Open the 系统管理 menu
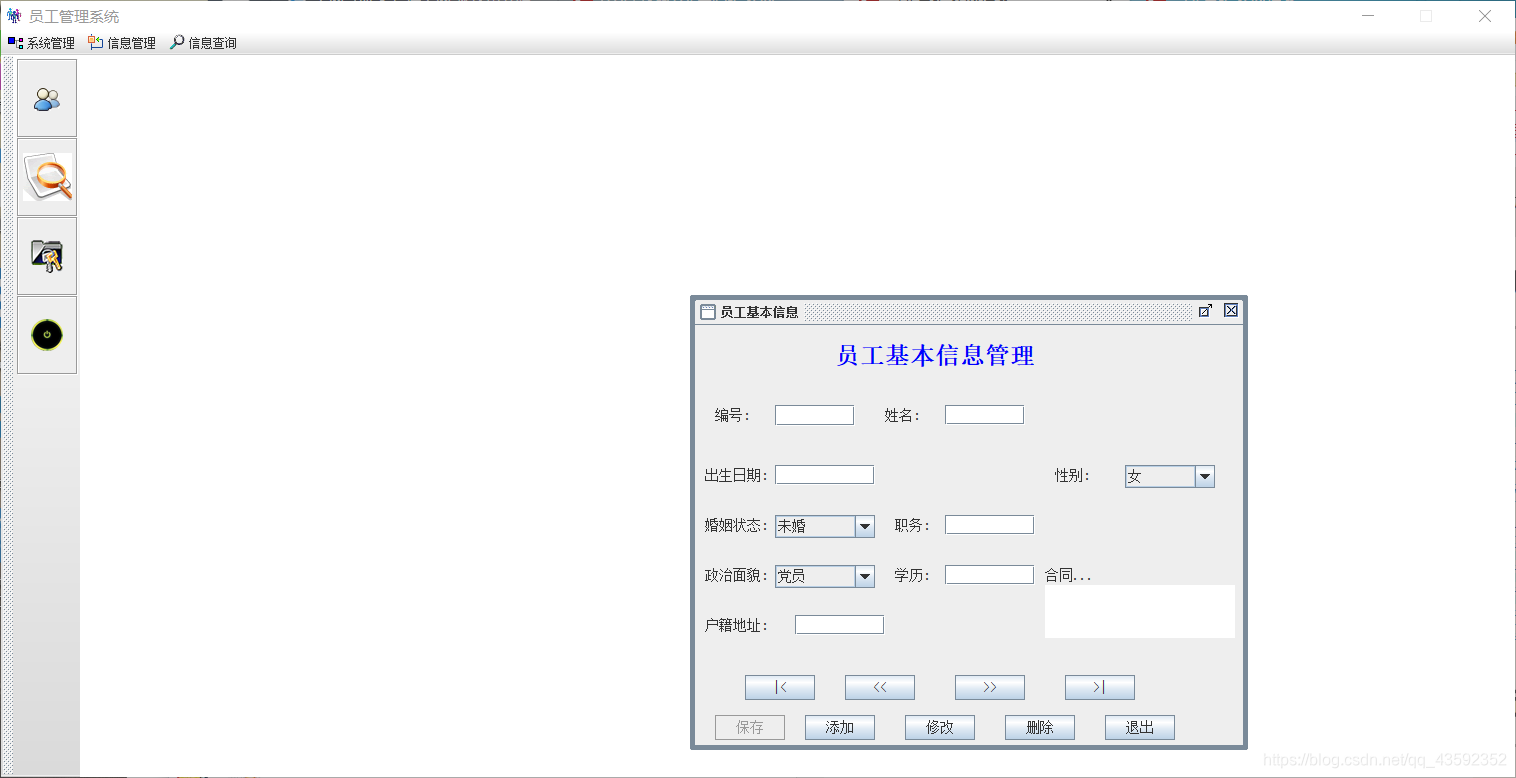 pos(42,43)
